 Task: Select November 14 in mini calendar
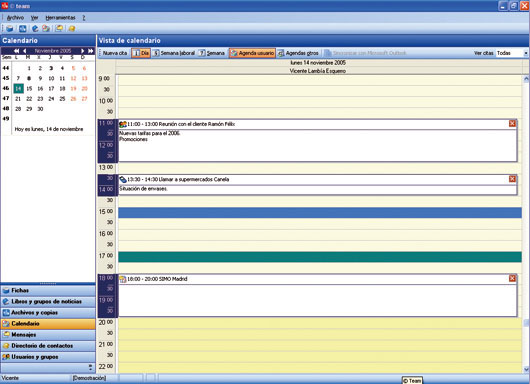(x=18, y=89)
